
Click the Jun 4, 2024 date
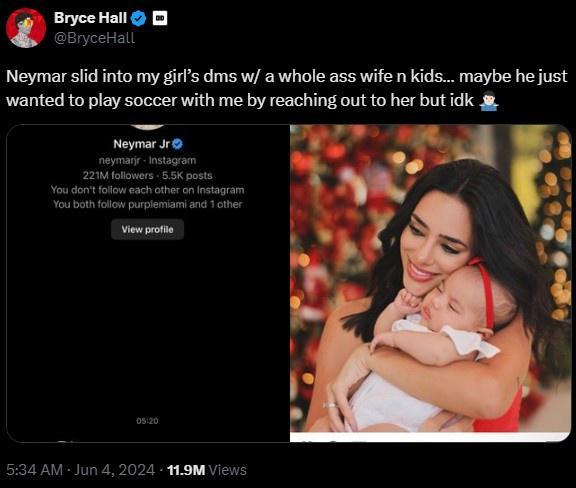click(x=114, y=470)
